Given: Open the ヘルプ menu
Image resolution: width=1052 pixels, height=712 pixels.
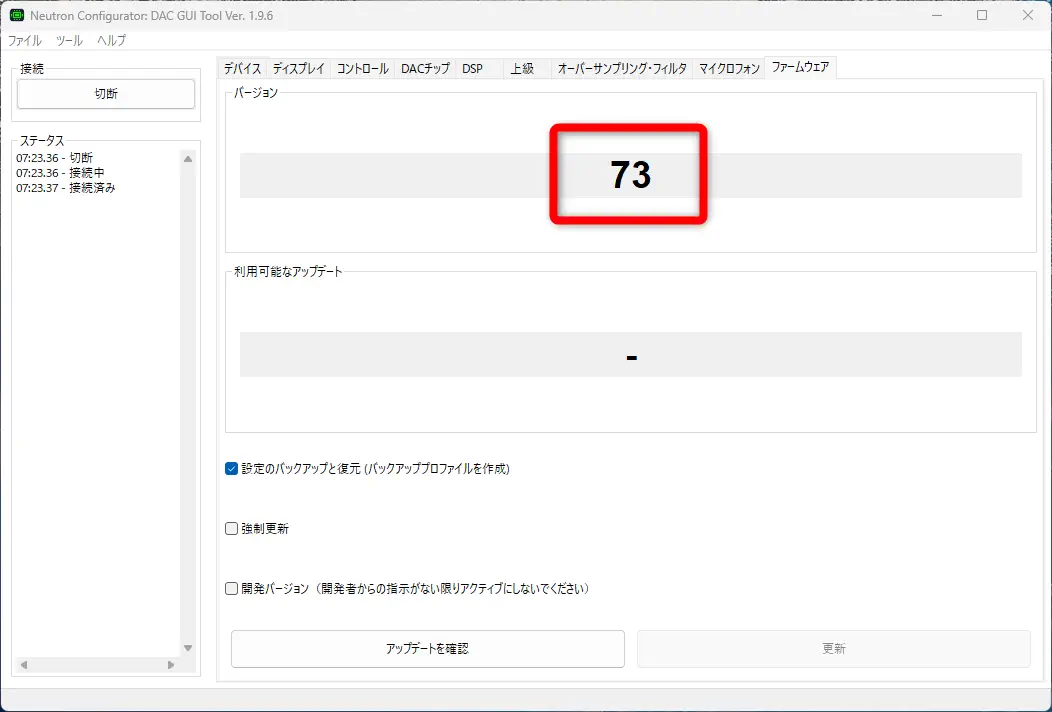Looking at the screenshot, I should tap(111, 40).
